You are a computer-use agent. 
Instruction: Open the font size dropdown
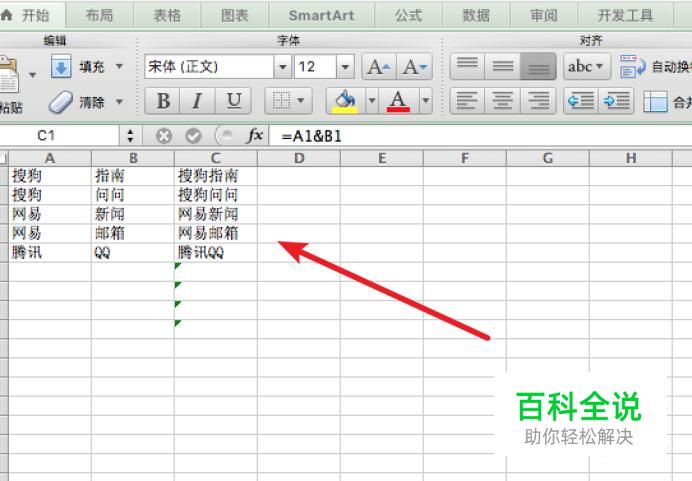(x=345, y=67)
